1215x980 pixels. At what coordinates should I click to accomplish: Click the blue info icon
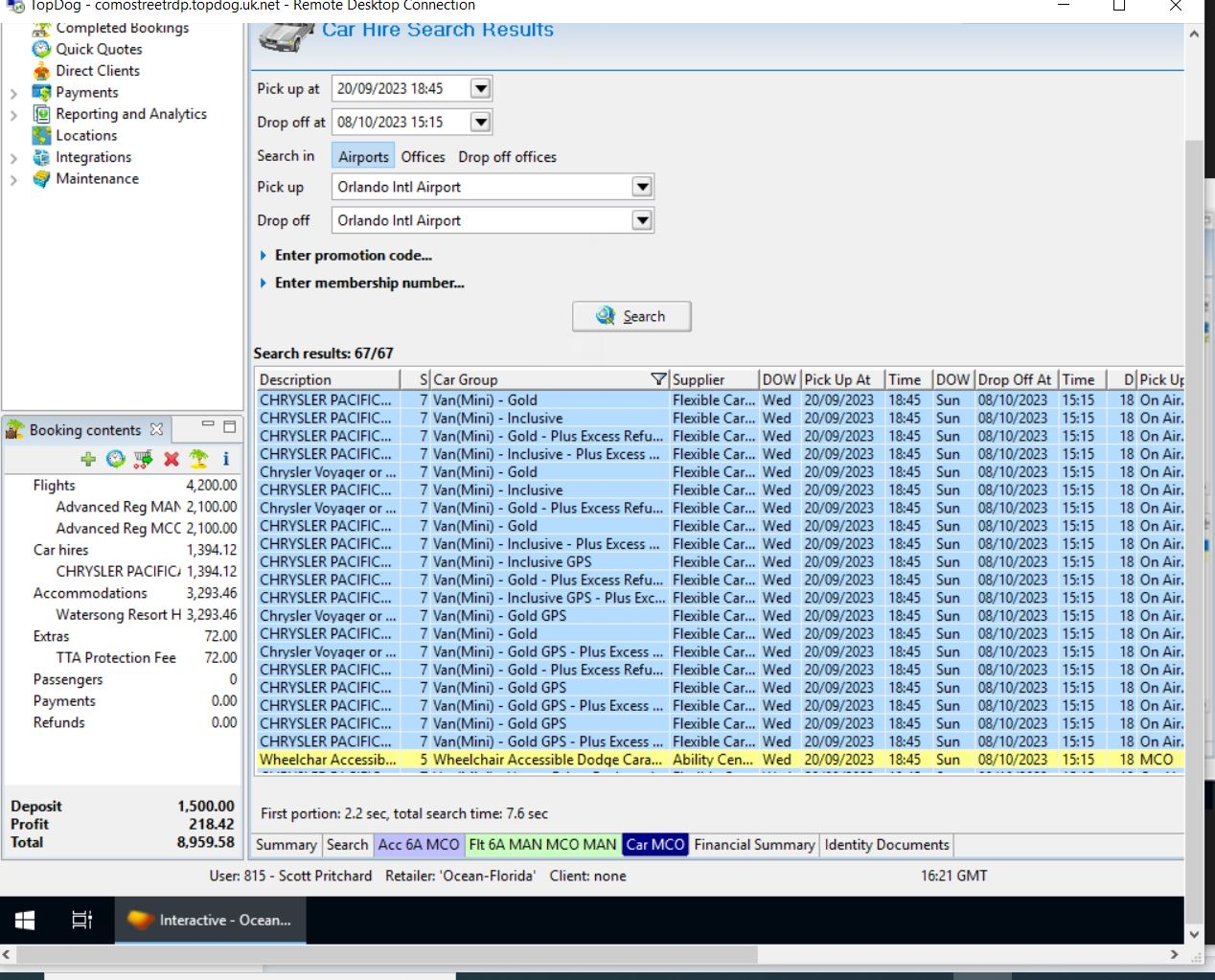click(x=226, y=459)
